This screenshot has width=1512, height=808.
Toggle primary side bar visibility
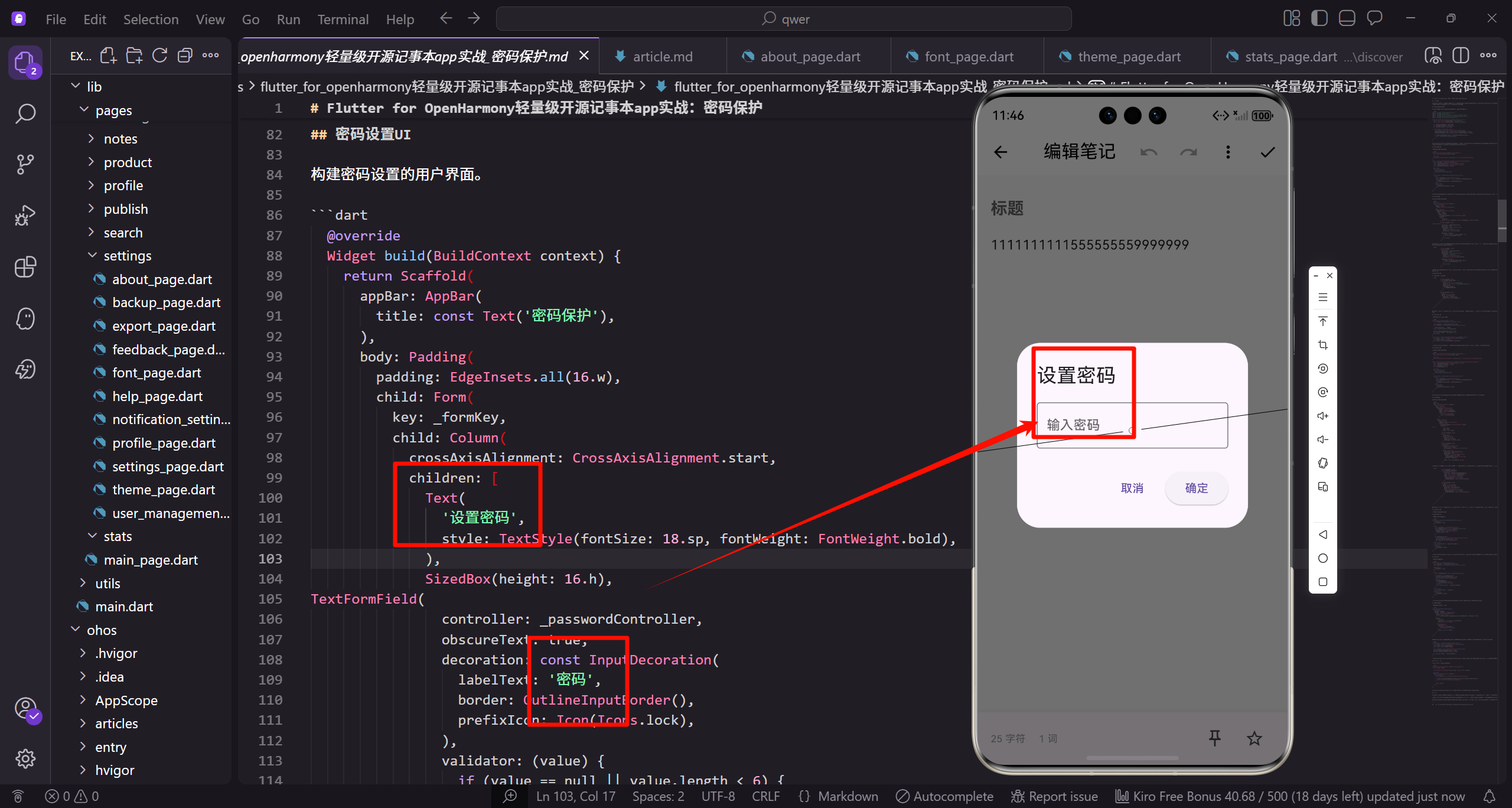pos(1319,18)
